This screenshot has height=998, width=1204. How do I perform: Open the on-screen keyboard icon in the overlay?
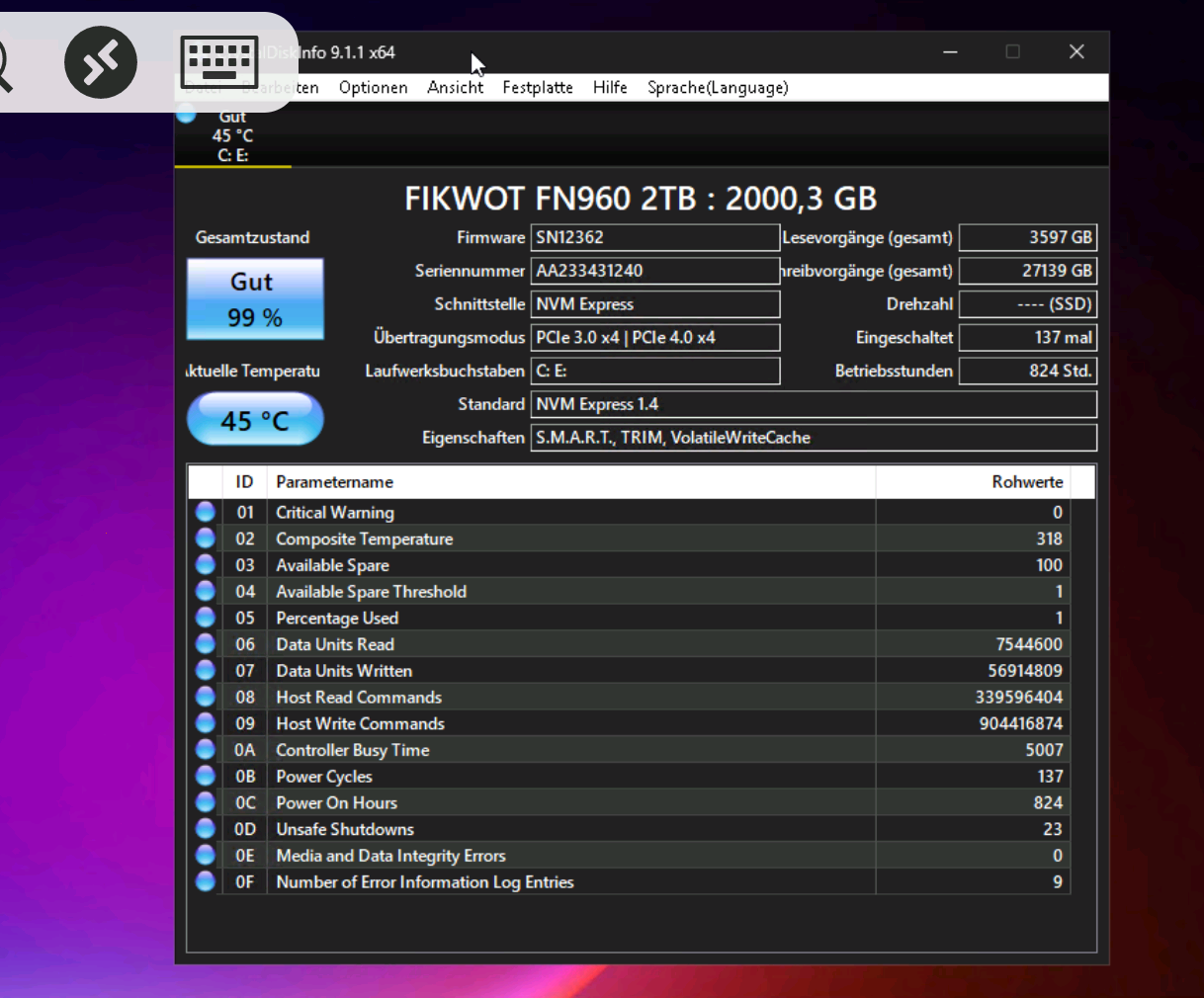(x=218, y=61)
